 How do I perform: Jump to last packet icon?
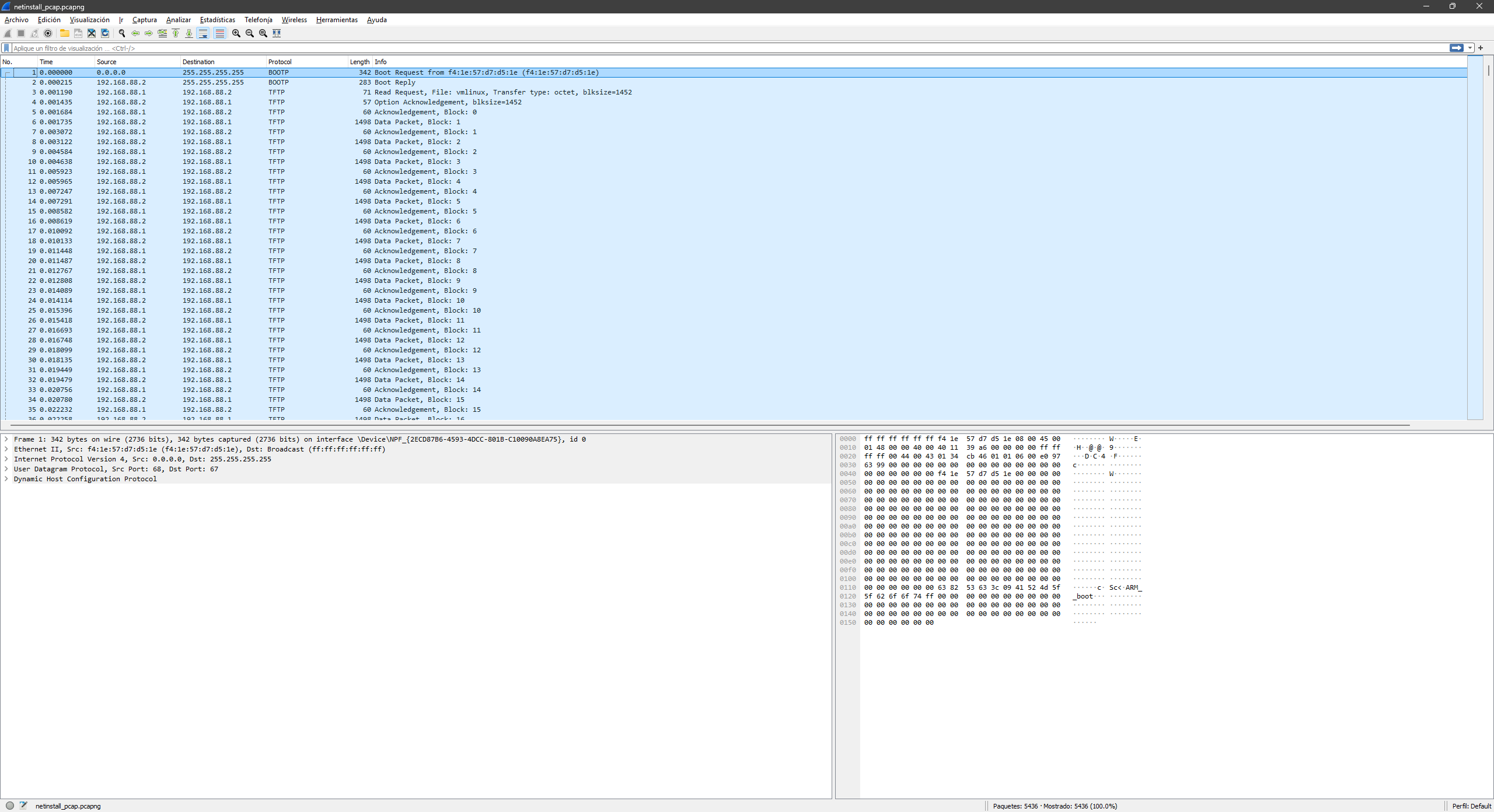click(189, 33)
